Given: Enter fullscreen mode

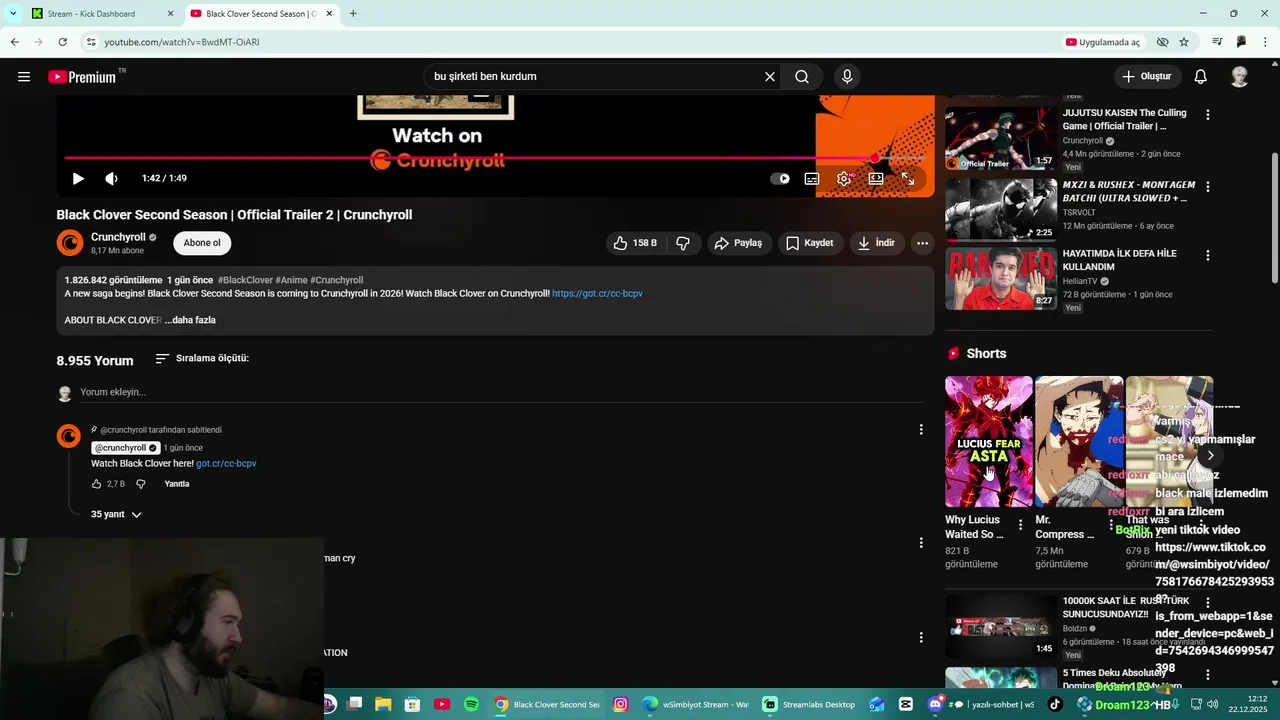Looking at the screenshot, I should [908, 179].
